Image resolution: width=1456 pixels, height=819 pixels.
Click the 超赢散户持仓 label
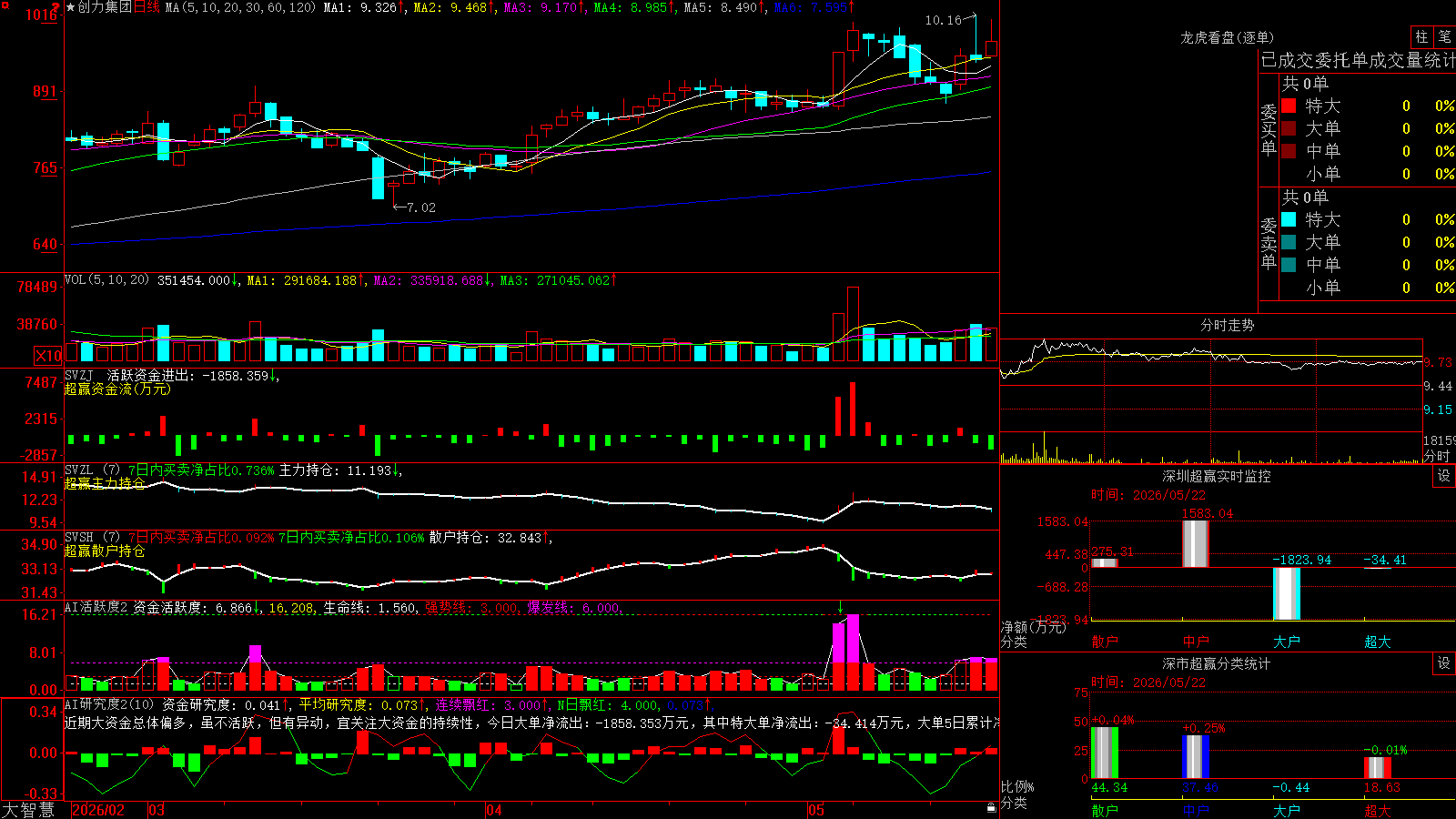tap(105, 551)
